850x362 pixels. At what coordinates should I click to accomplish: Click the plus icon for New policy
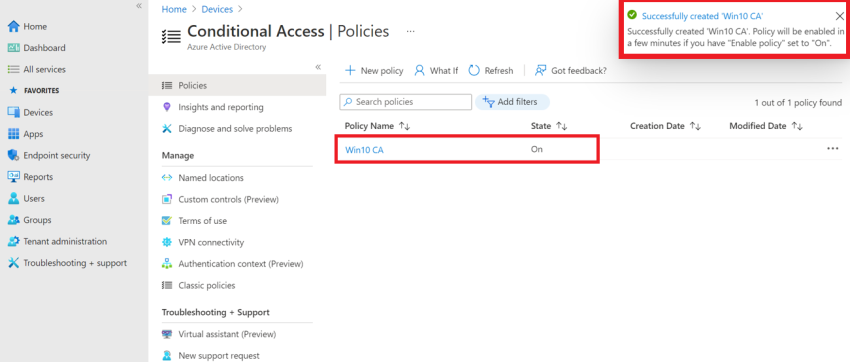pyautogui.click(x=350, y=70)
